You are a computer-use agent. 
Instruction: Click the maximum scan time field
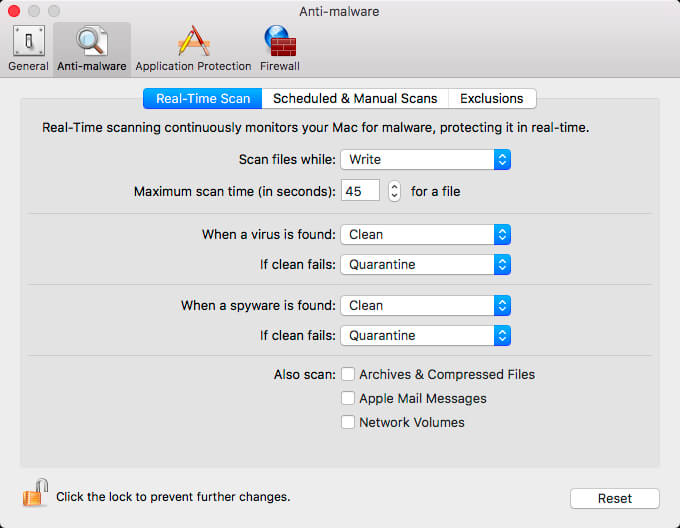pos(360,190)
